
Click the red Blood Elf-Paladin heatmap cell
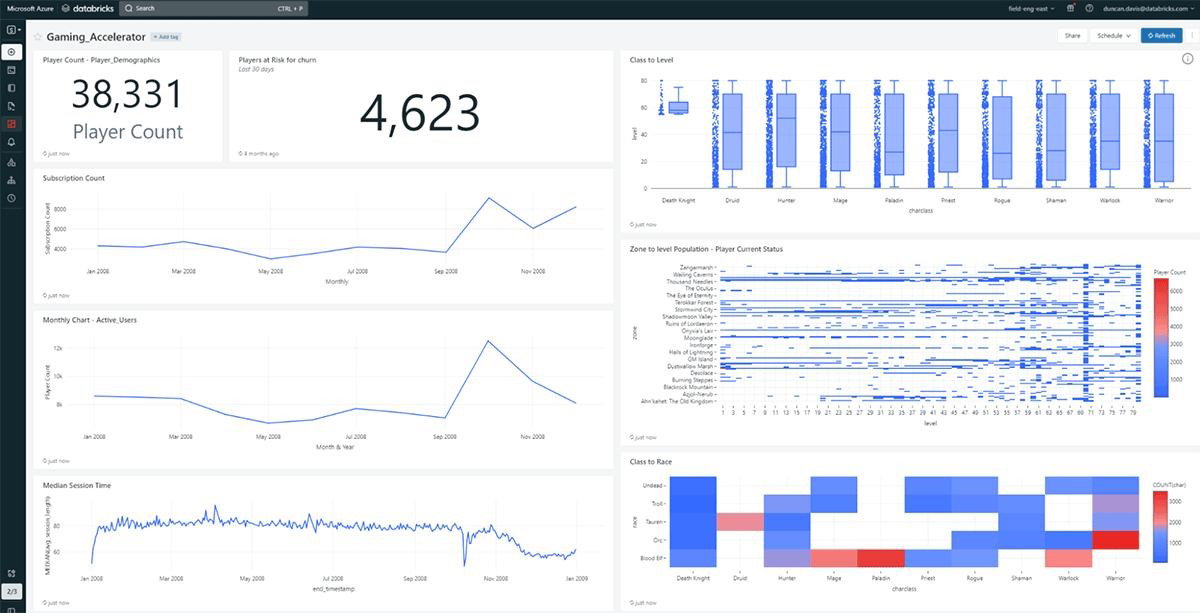coord(880,558)
